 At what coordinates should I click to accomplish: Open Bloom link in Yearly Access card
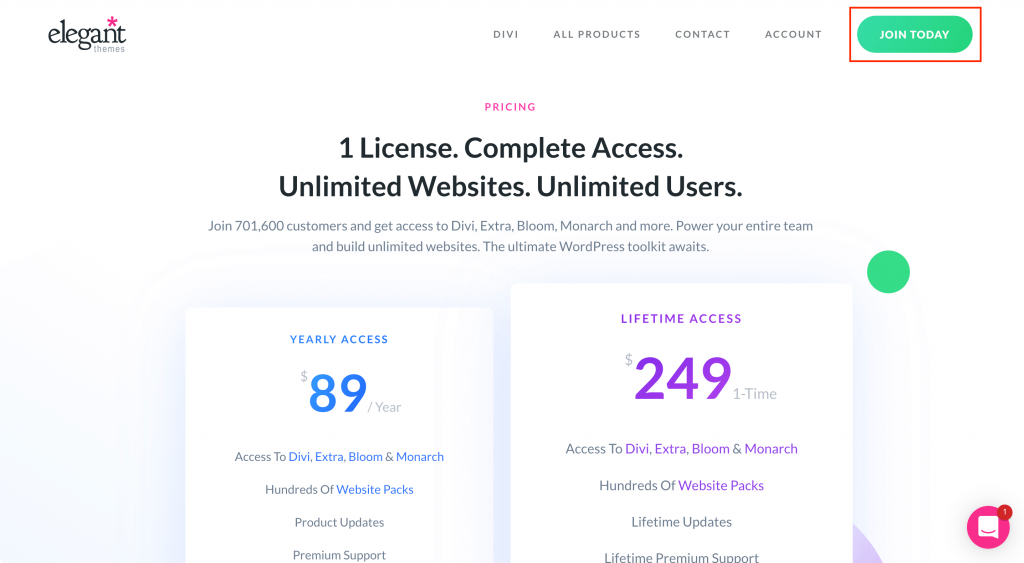click(x=366, y=457)
